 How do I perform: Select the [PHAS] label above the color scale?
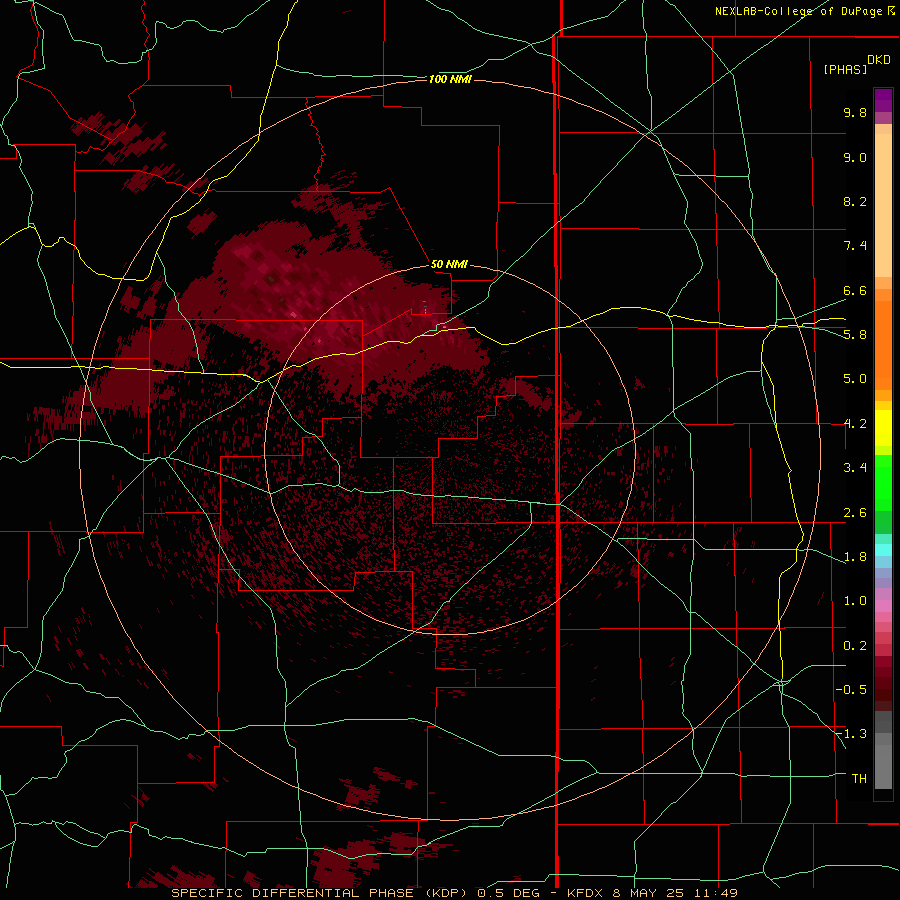pyautogui.click(x=845, y=69)
